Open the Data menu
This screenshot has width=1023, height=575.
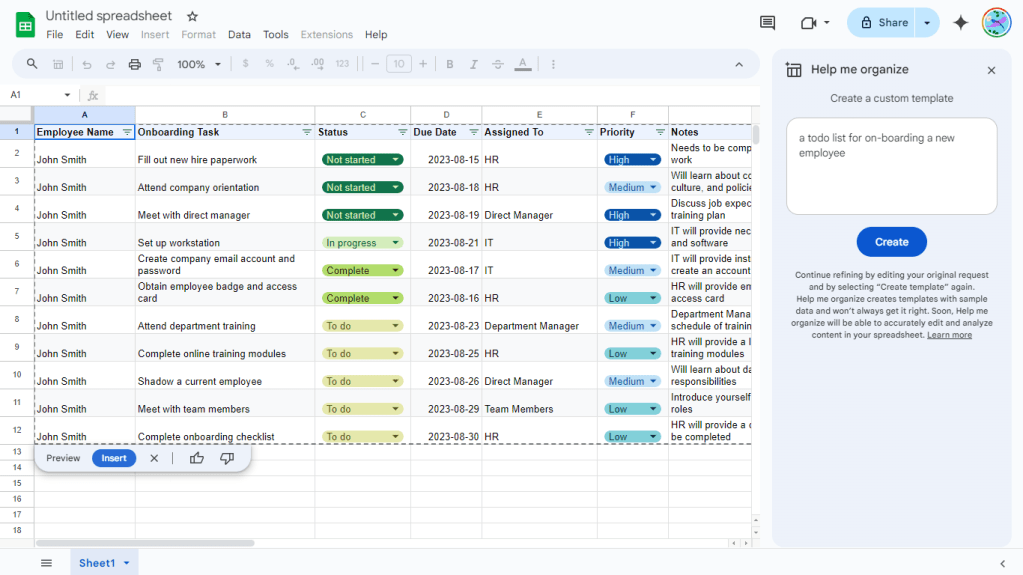(239, 35)
